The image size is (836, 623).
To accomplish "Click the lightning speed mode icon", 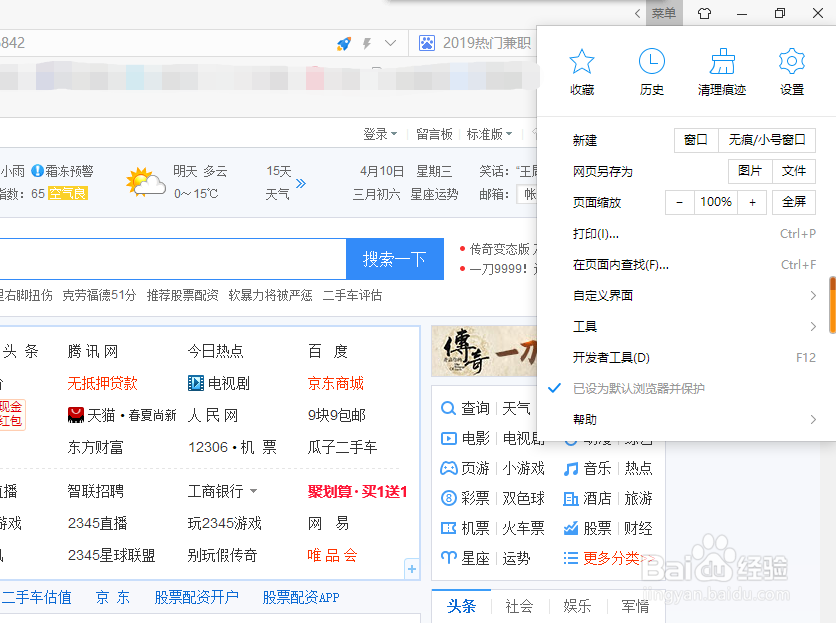I will point(367,43).
